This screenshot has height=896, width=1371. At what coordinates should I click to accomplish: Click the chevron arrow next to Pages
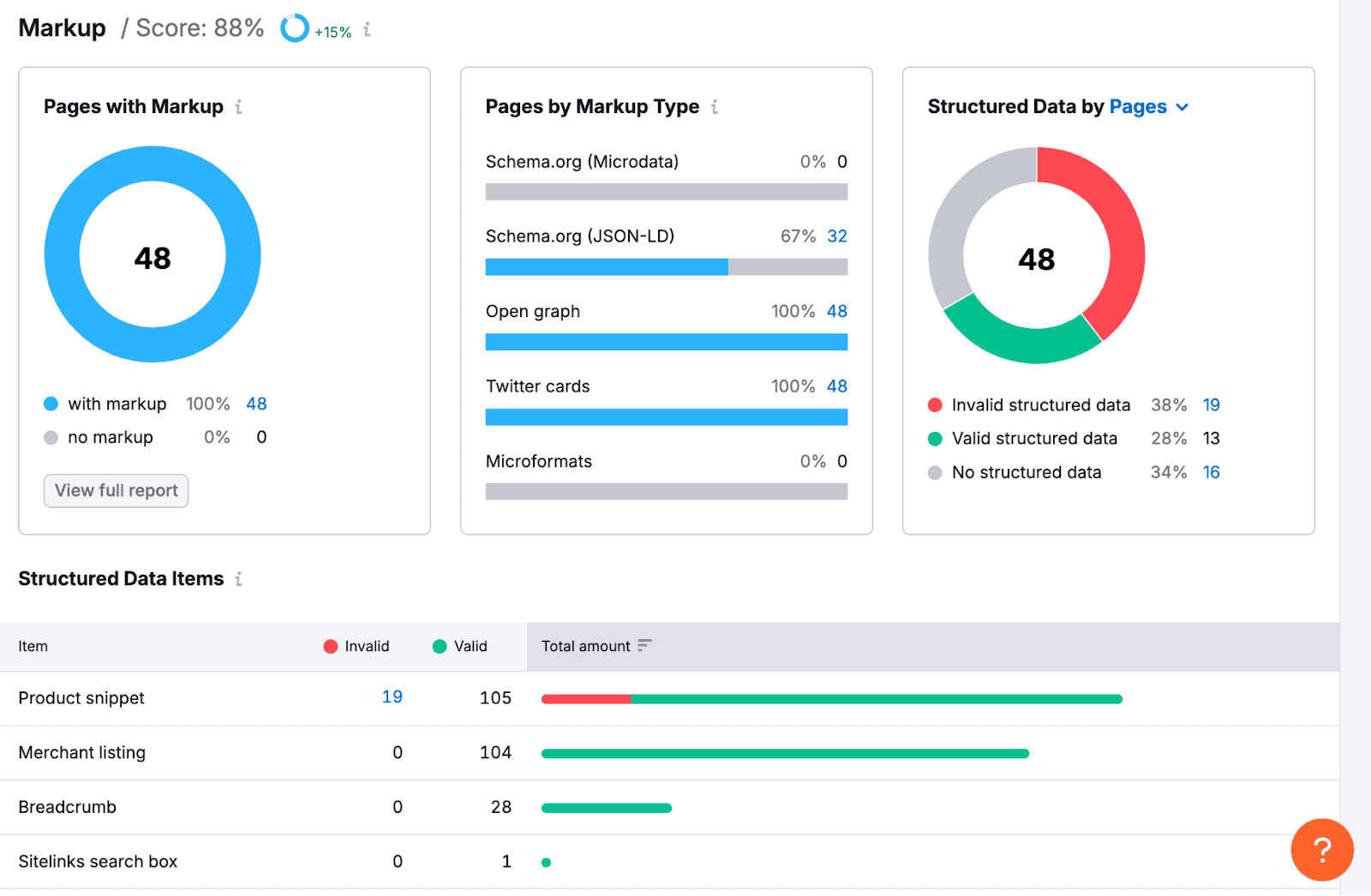[x=1182, y=108]
